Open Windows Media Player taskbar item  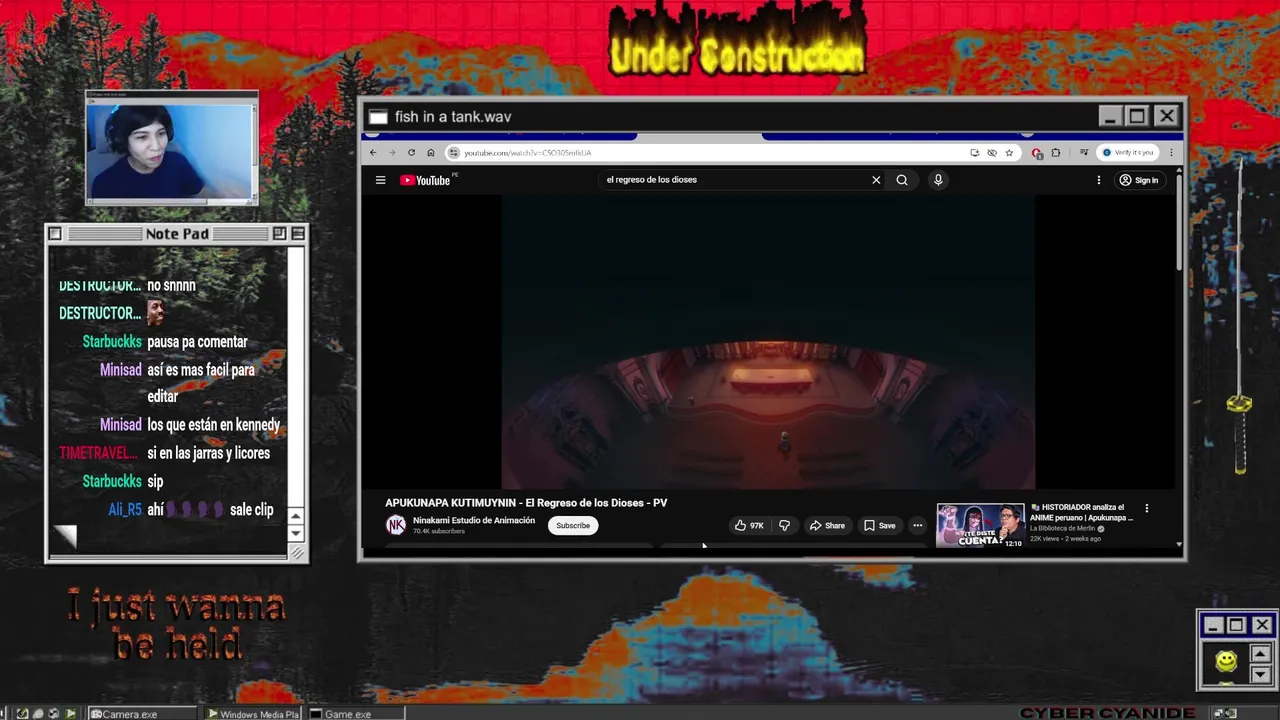pos(253,713)
